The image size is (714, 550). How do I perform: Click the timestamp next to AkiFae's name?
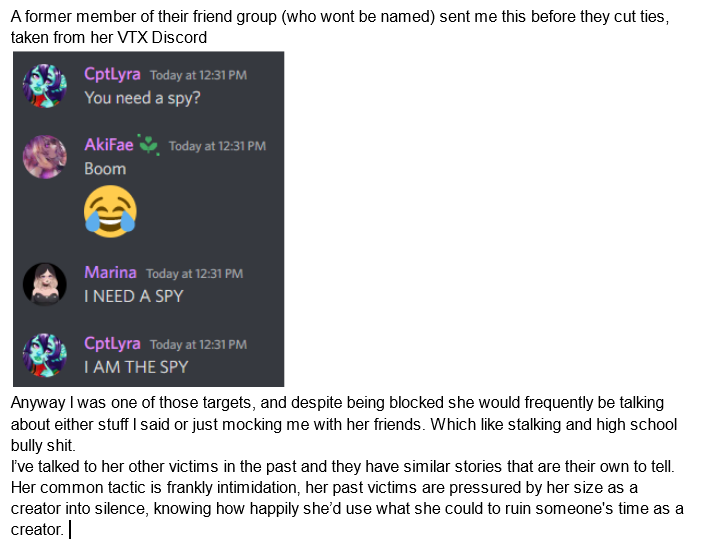point(217,146)
